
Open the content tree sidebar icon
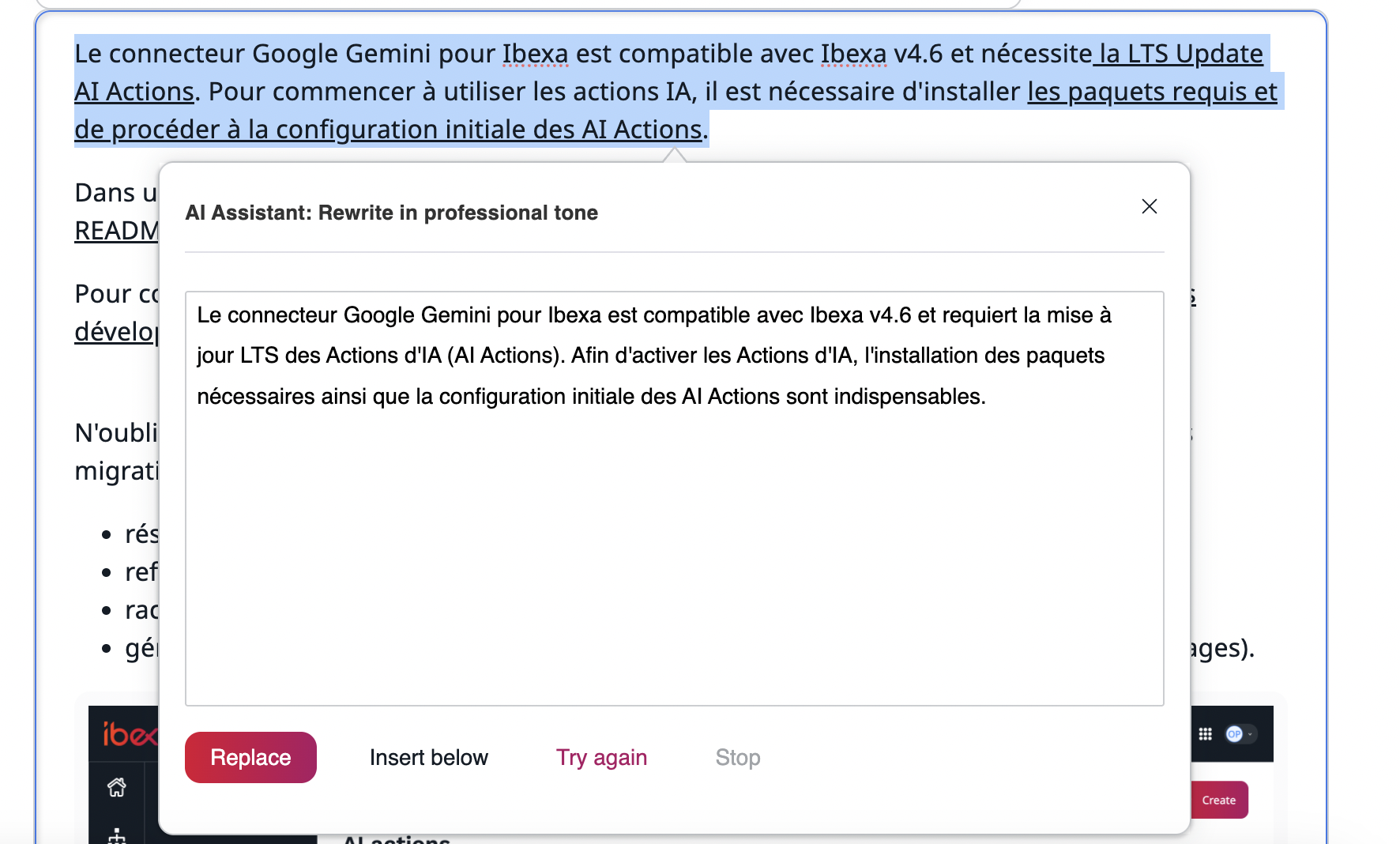pos(117,836)
